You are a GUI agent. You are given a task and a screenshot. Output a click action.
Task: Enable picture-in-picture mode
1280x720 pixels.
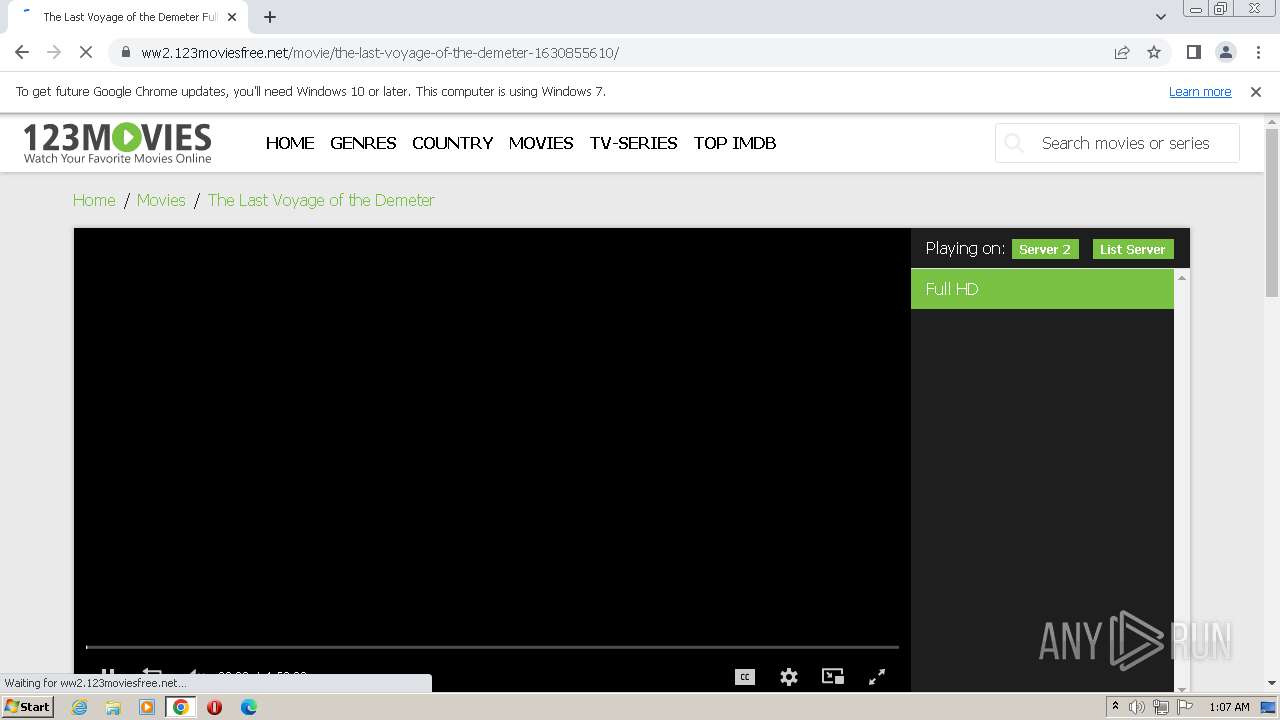point(833,677)
